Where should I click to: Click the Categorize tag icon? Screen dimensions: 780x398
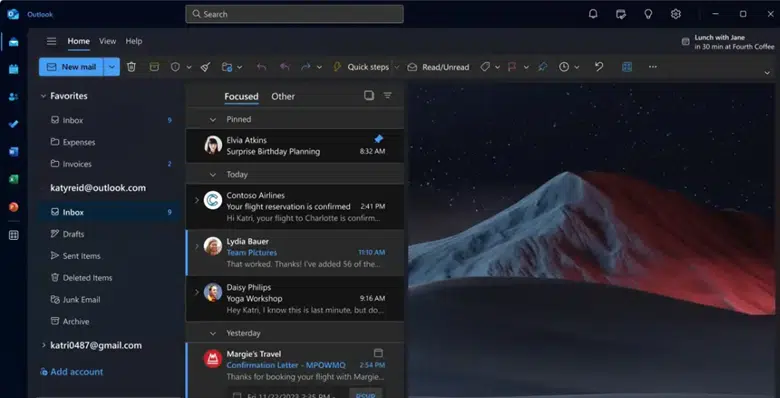coord(485,67)
